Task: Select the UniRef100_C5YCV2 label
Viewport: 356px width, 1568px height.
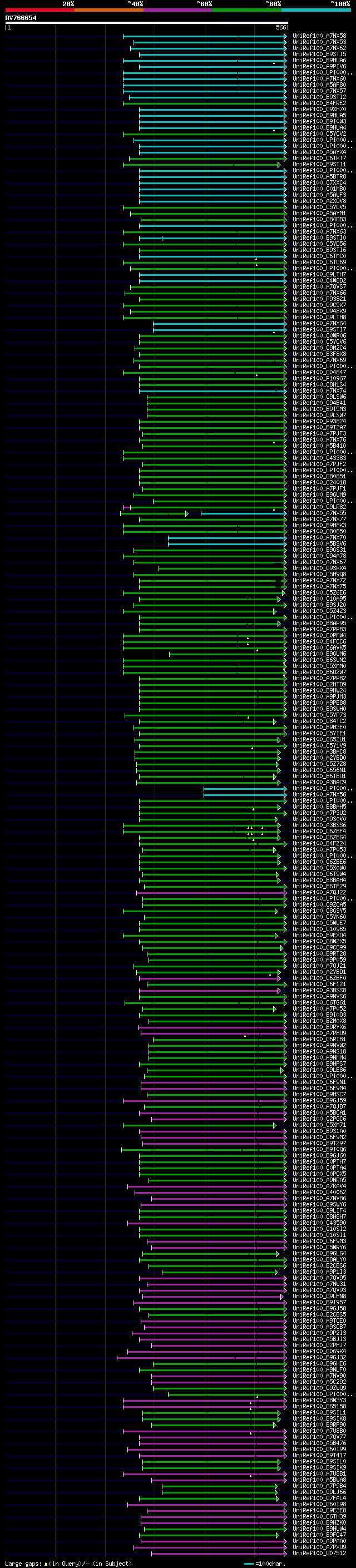Action: (x=319, y=133)
